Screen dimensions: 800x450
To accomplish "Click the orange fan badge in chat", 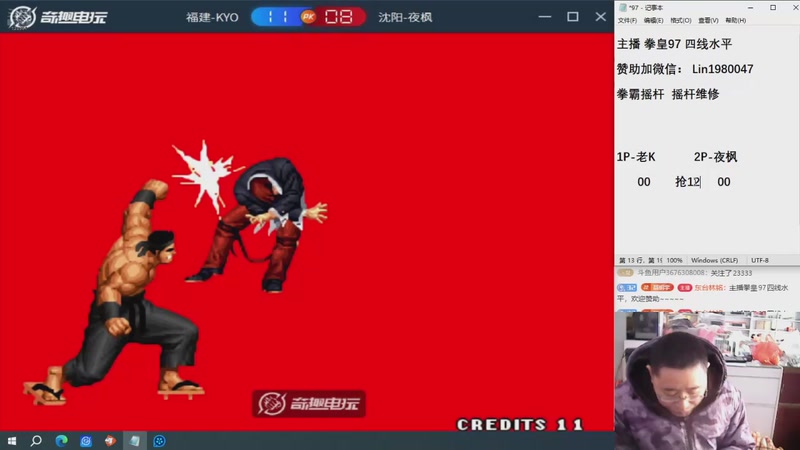I will click(658, 288).
